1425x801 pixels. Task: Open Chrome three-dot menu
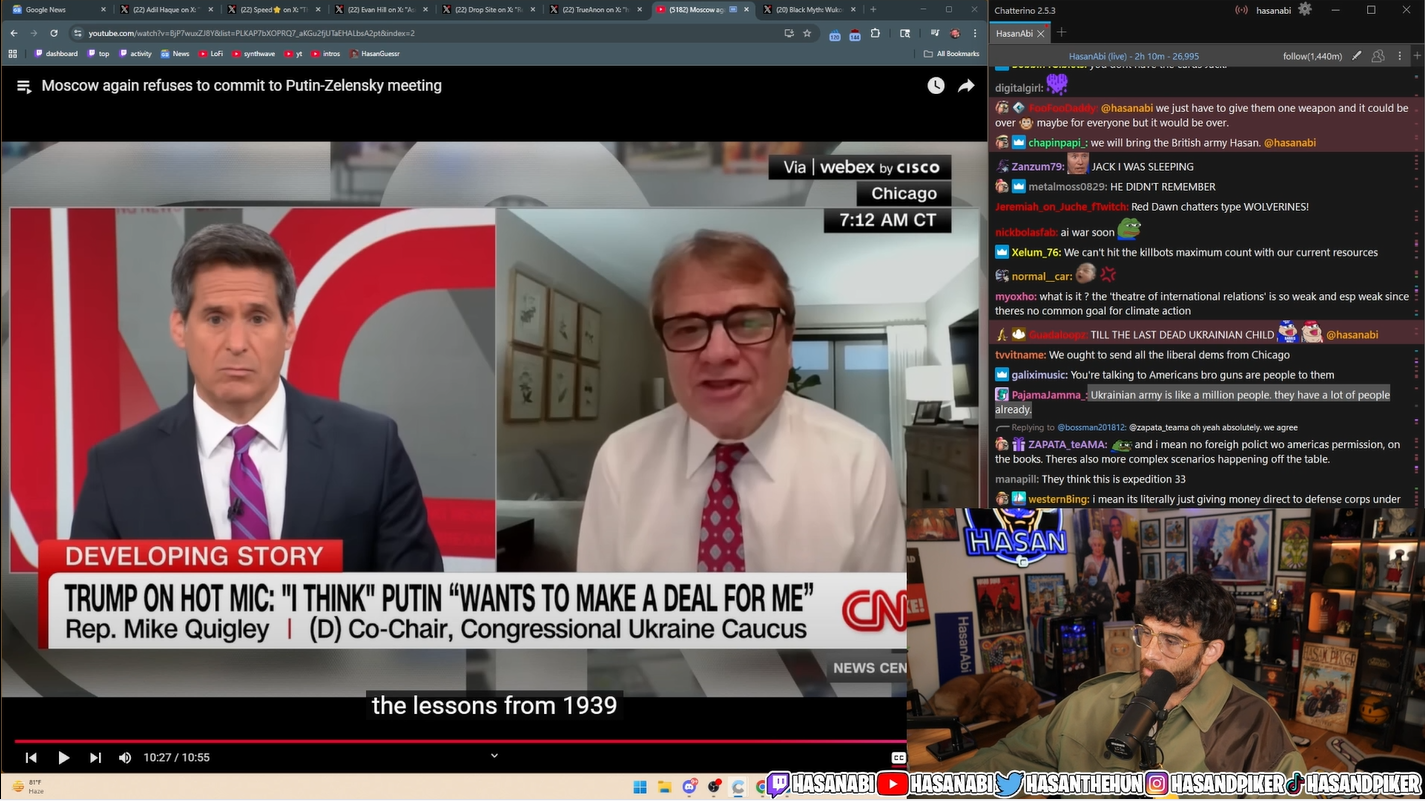pyautogui.click(x=975, y=33)
